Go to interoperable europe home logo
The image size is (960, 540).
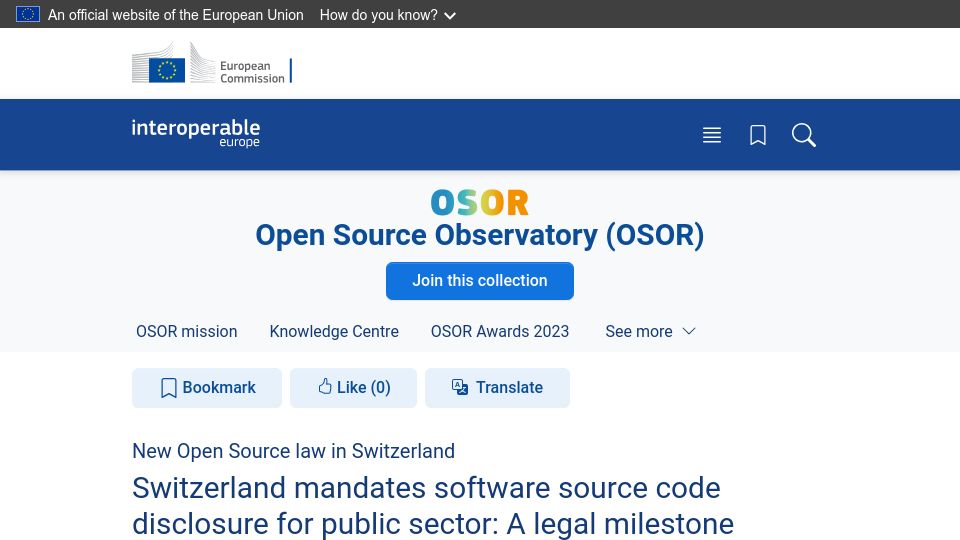coord(195,133)
